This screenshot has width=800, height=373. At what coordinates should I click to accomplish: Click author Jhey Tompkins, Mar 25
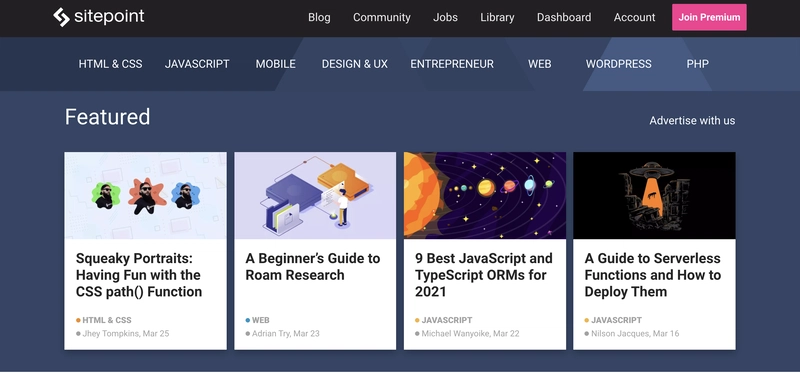126,334
